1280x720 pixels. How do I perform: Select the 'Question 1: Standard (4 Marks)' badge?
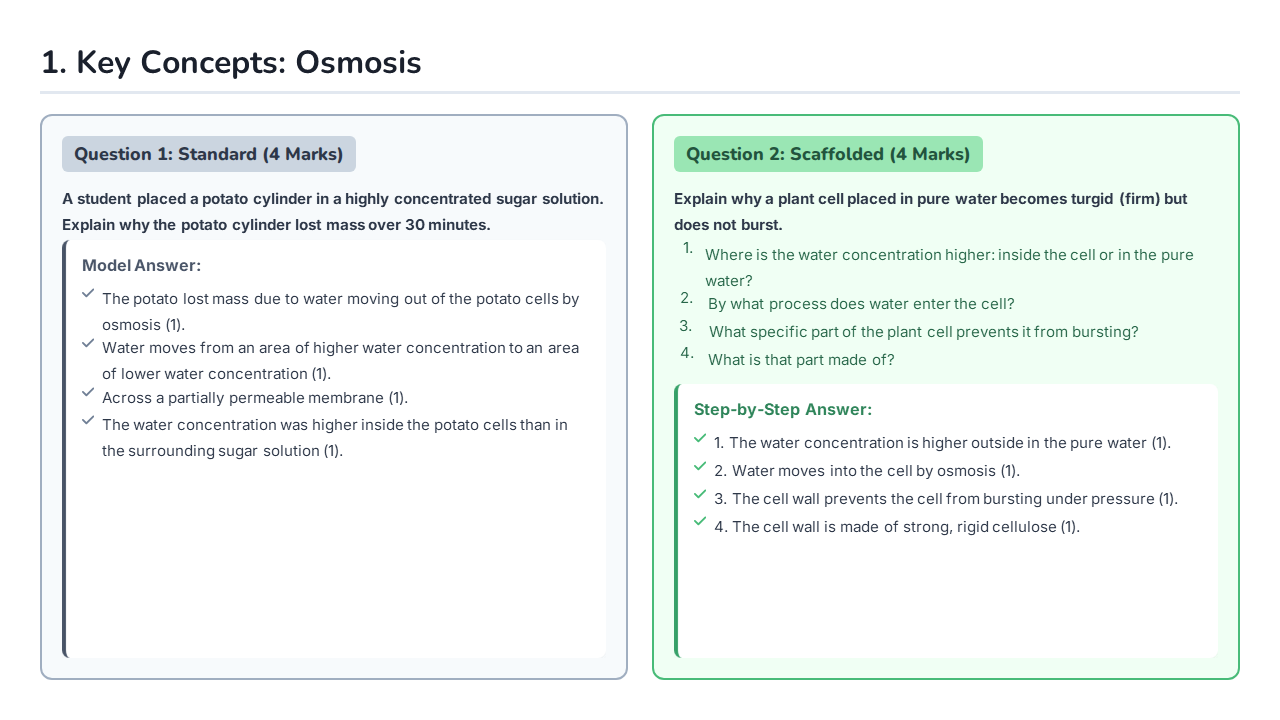209,154
